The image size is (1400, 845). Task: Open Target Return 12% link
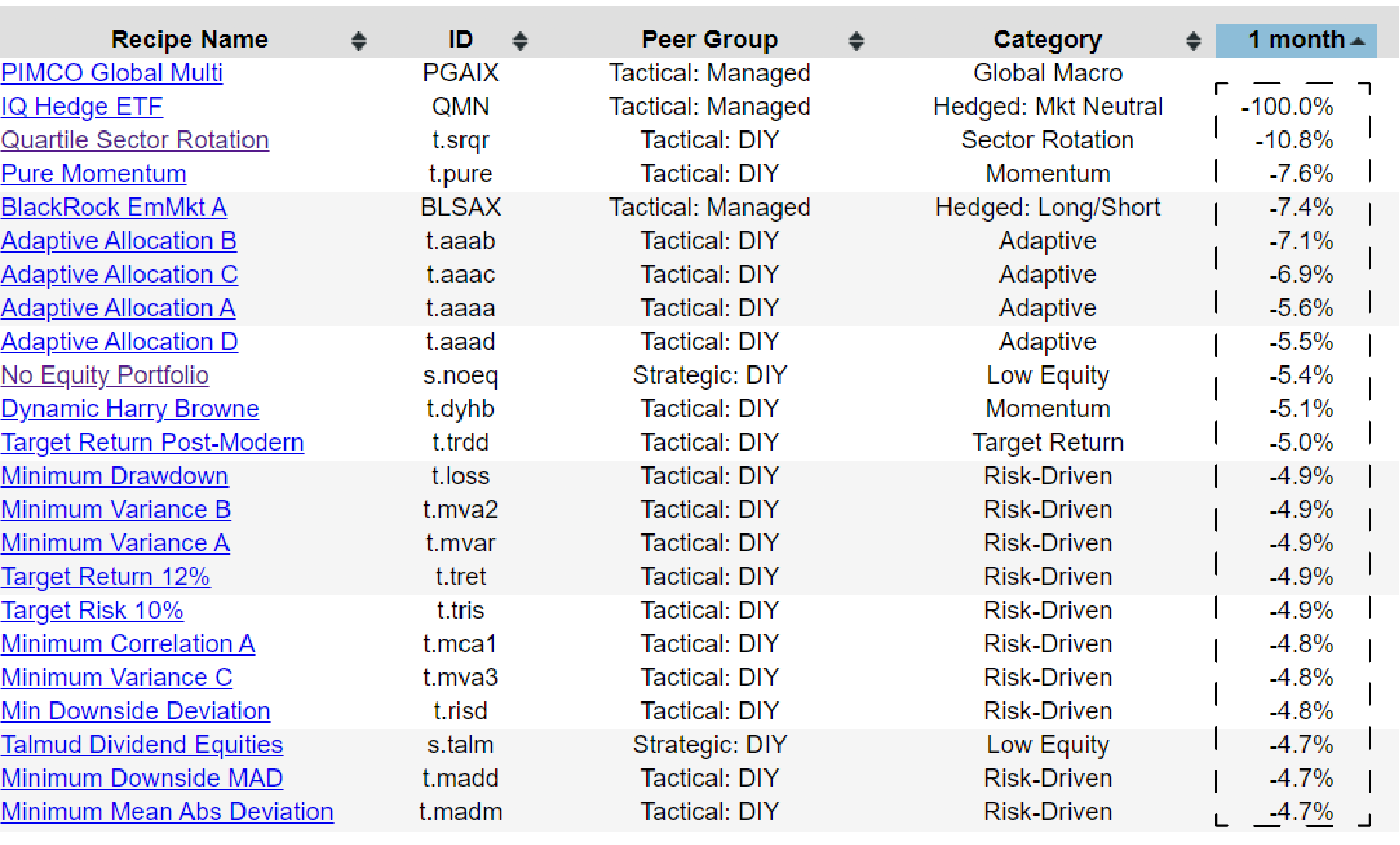(105, 576)
